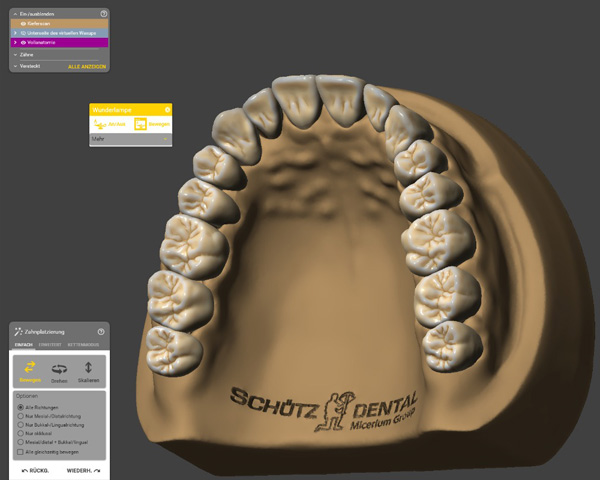600x480 pixels.
Task: Enable Alle gleichzeitig bewegen checkbox
Action: click(20, 451)
